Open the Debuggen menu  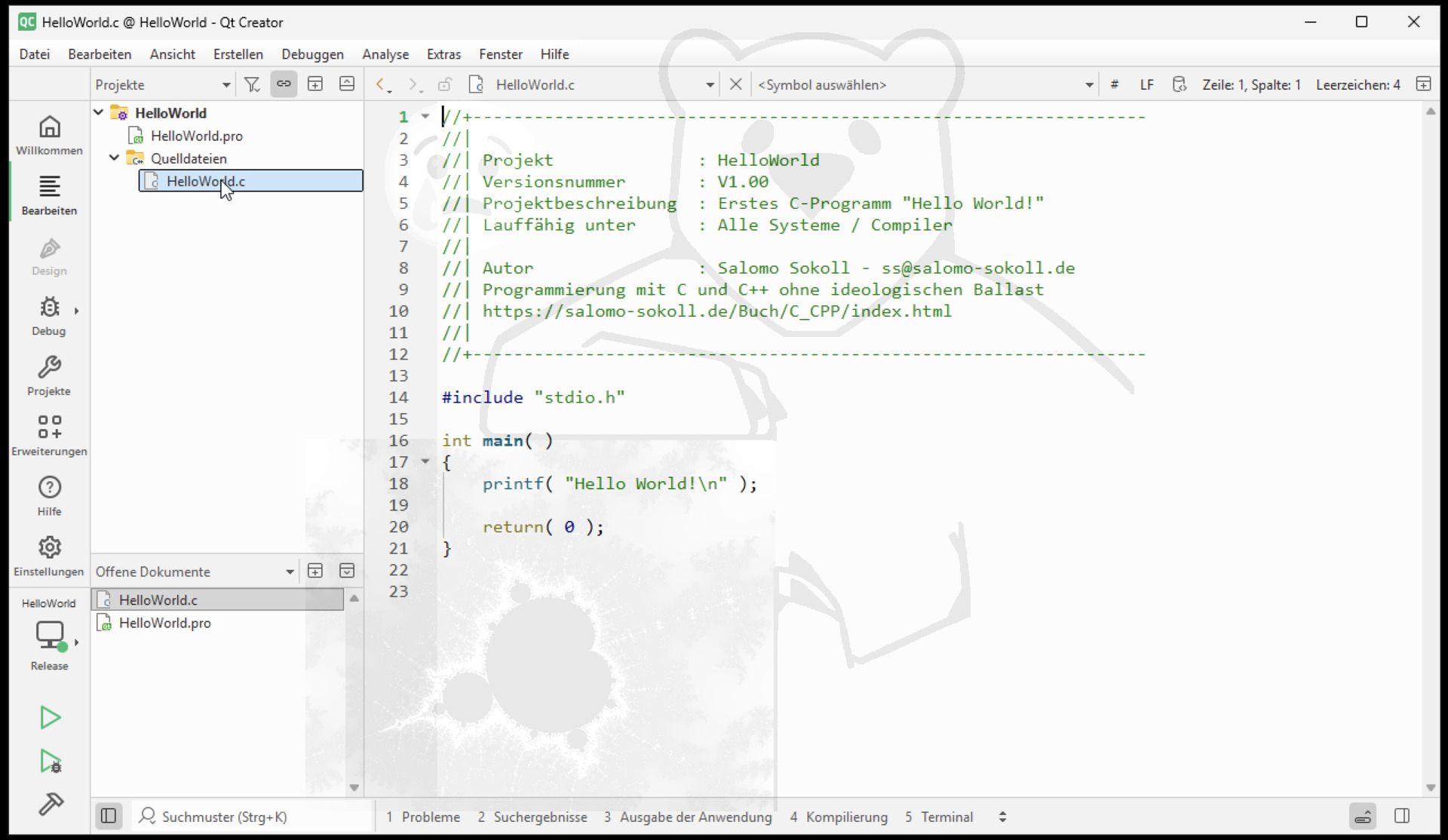click(x=313, y=54)
